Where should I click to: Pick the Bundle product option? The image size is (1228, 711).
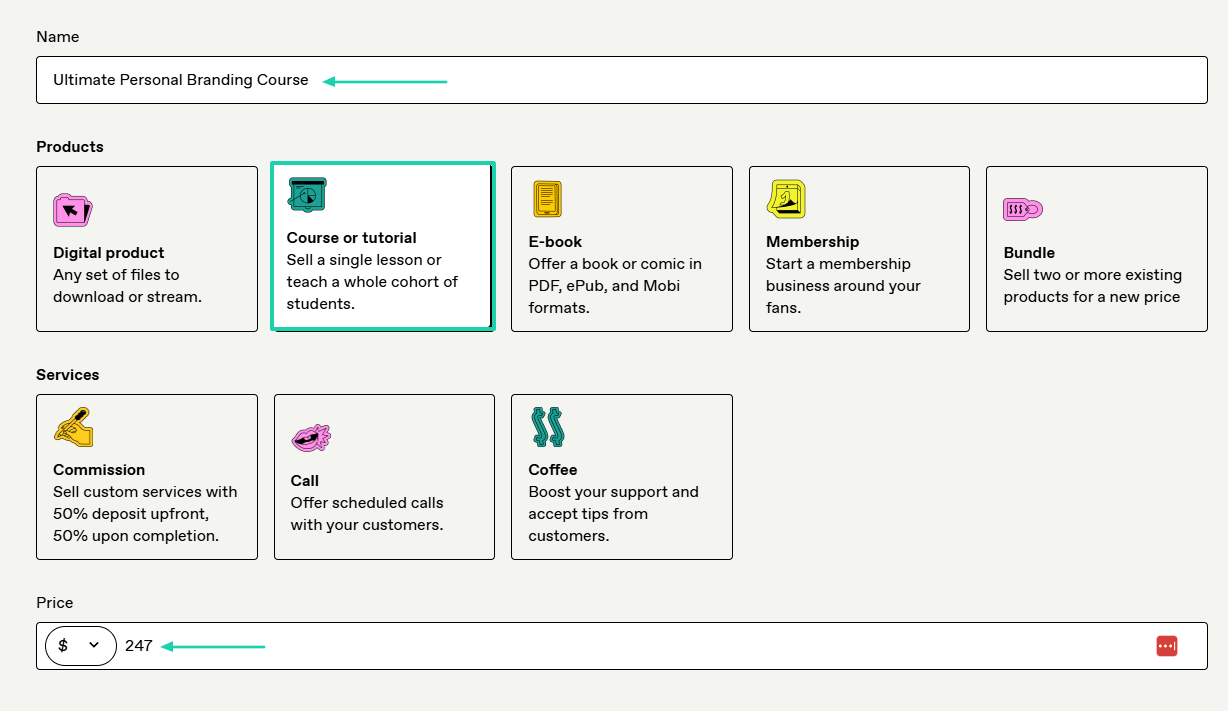pyautogui.click(x=1097, y=249)
